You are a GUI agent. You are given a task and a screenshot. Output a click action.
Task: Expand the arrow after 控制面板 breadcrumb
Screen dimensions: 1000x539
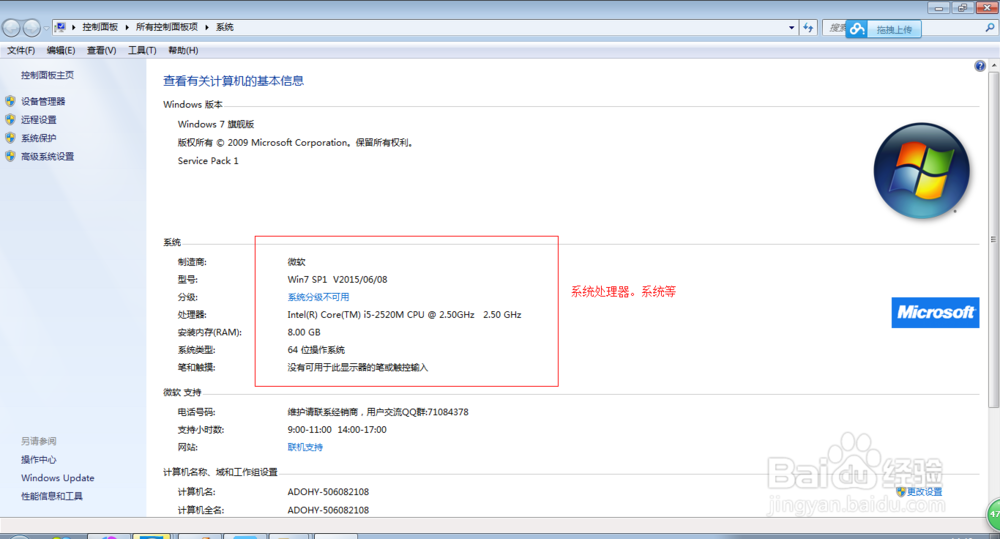click(x=126, y=27)
